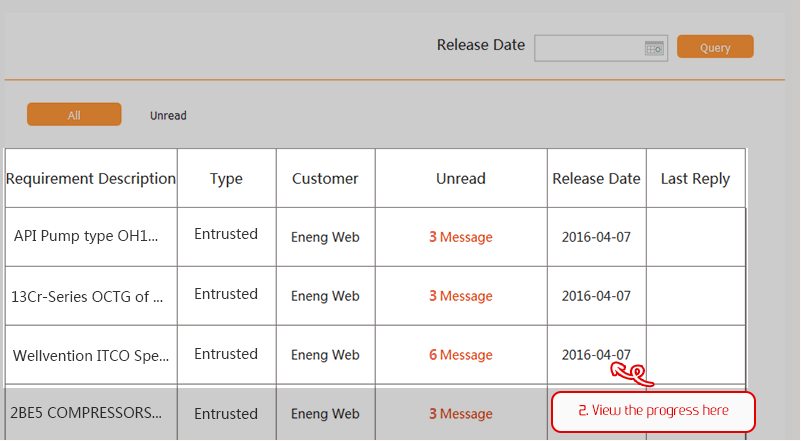View 6 Message for Wellvention row

coord(461,355)
